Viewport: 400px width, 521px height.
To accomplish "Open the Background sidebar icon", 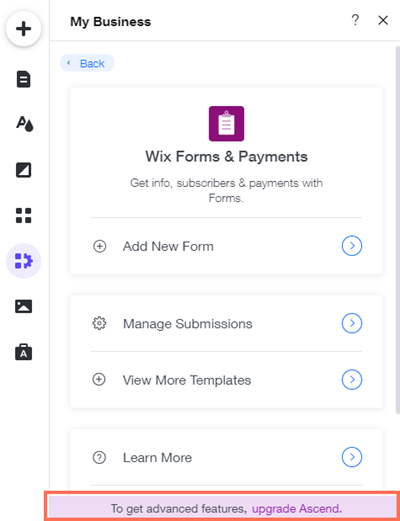I will 23,170.
